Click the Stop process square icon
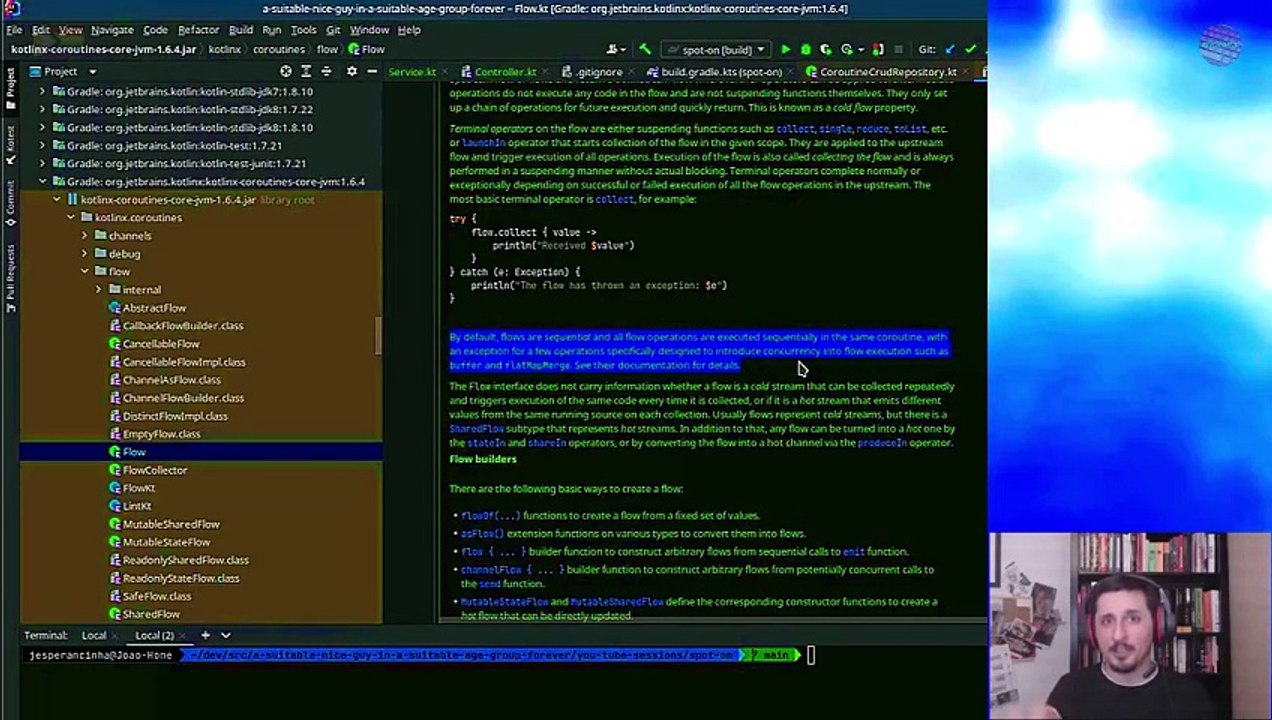The width and height of the screenshot is (1272, 720). point(898,49)
